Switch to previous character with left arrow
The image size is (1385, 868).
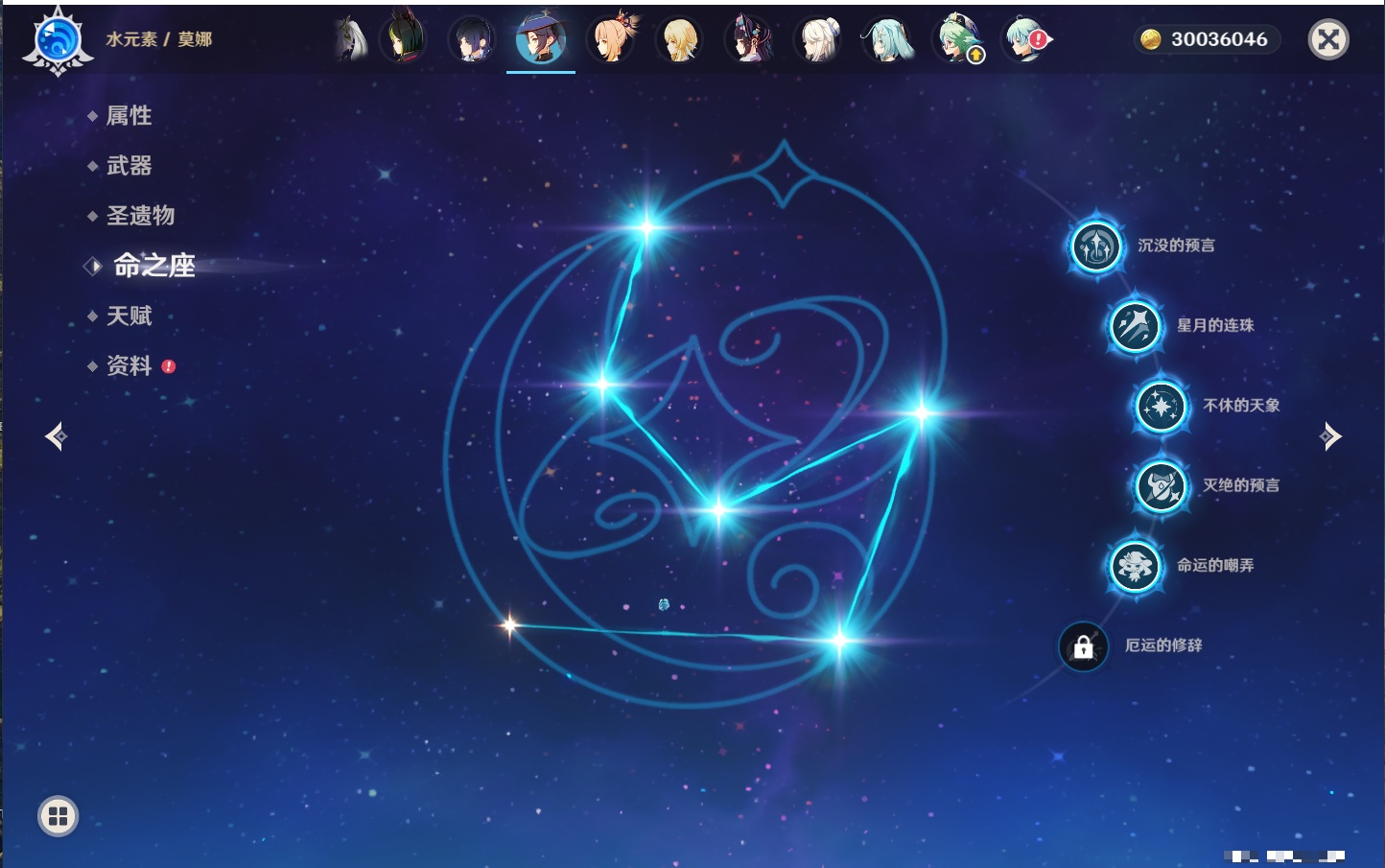coord(56,436)
